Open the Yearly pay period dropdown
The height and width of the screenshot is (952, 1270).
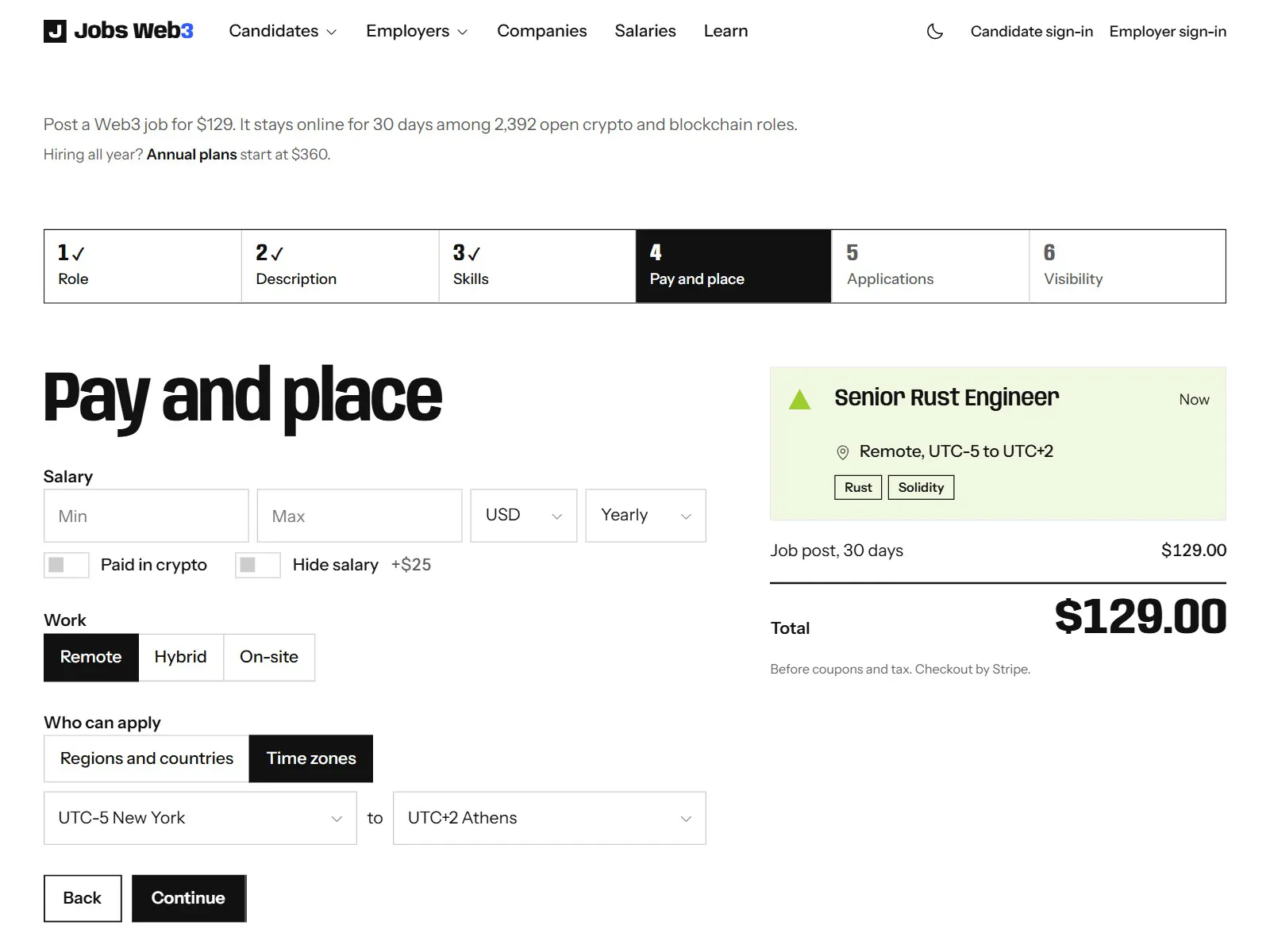645,516
